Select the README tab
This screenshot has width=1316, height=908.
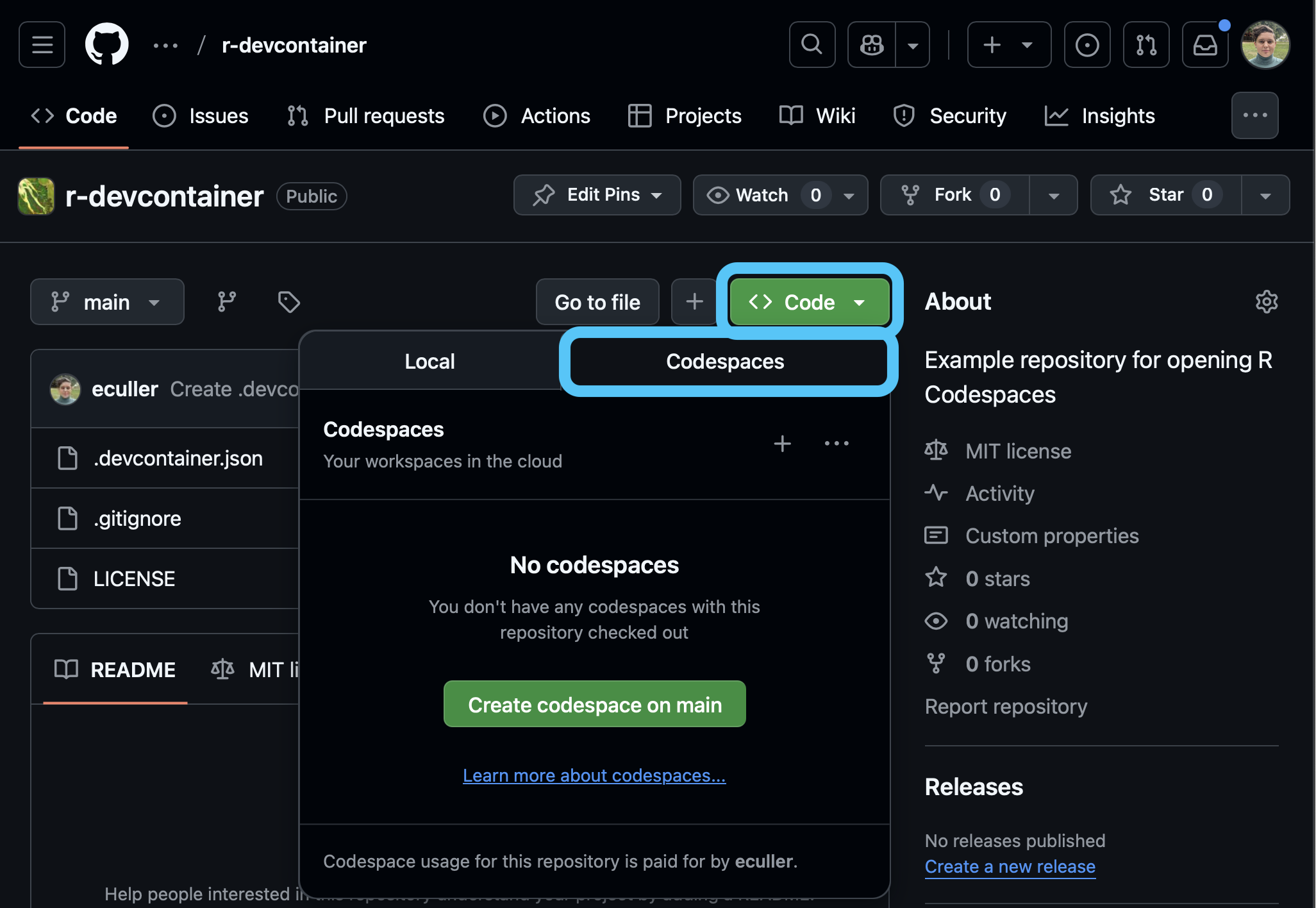point(115,670)
